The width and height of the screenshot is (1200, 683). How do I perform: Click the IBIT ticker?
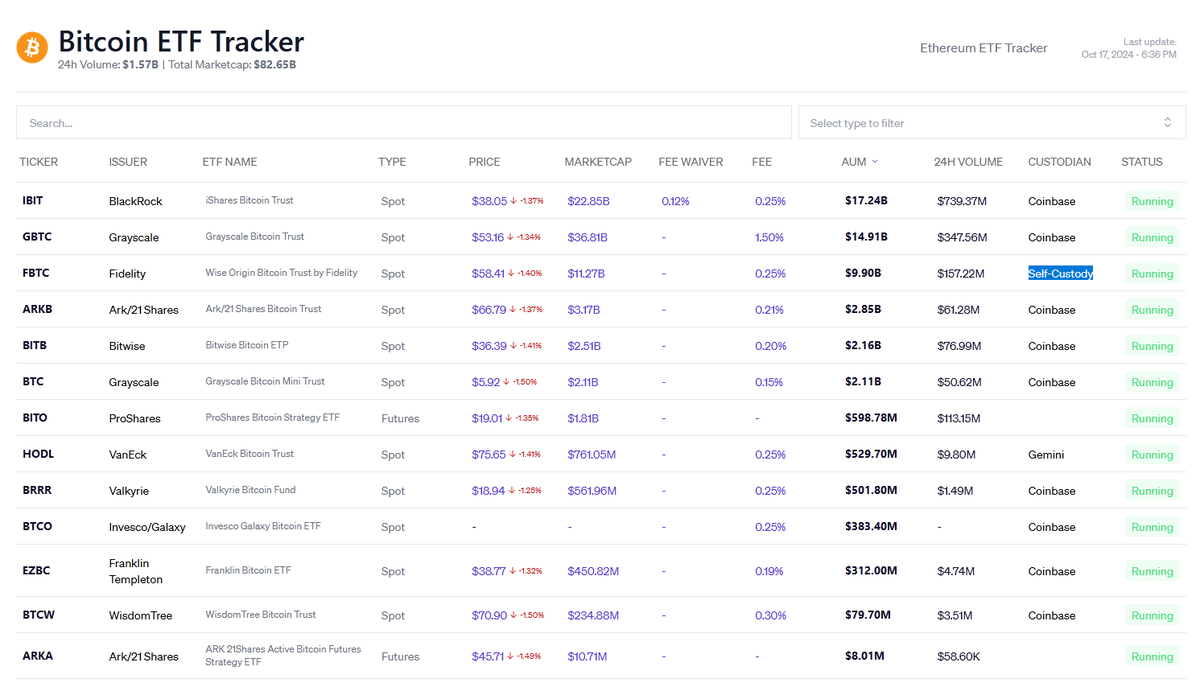click(33, 201)
